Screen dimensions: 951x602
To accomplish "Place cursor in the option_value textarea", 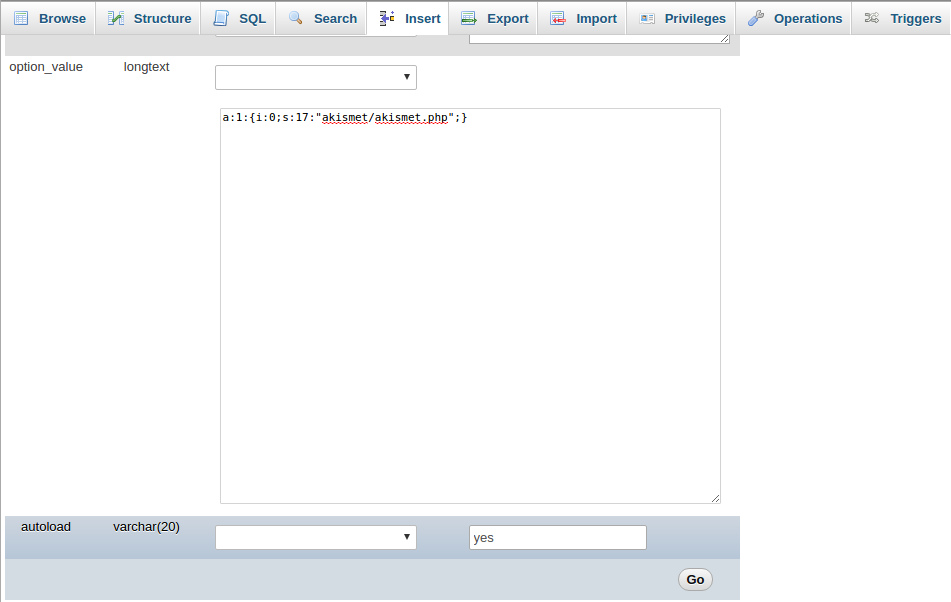I will click(x=470, y=300).
